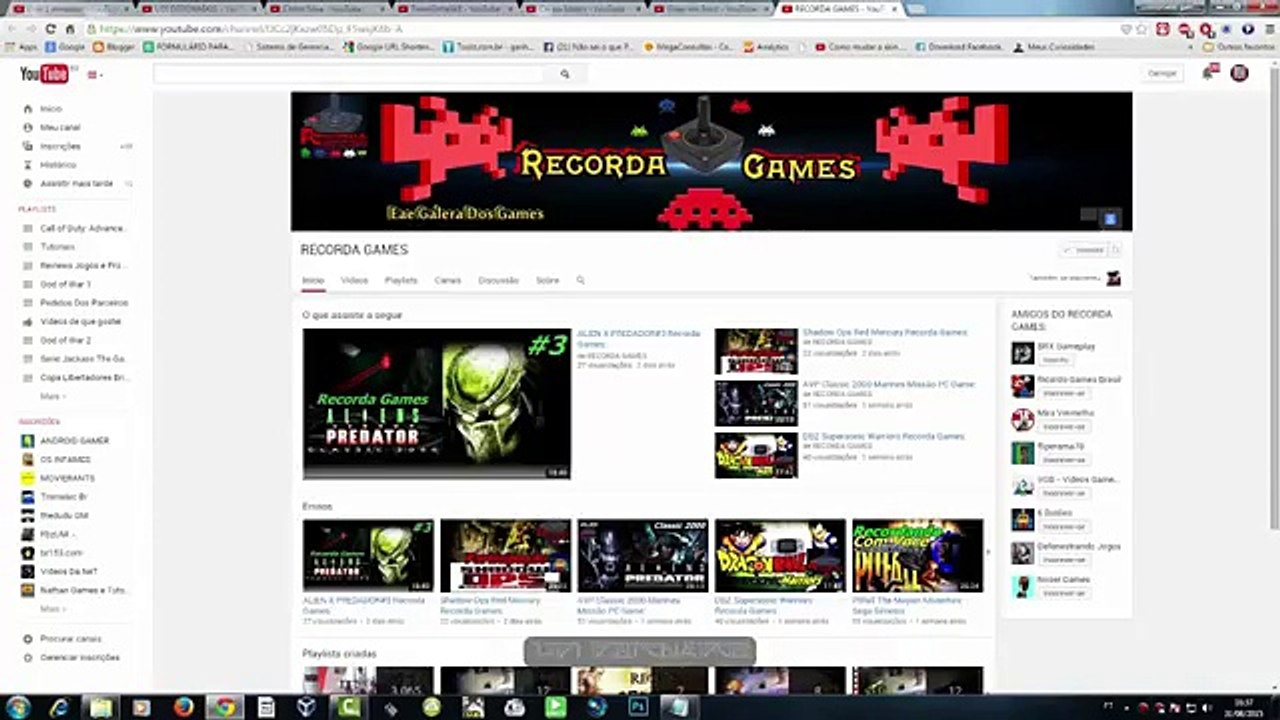Viewport: 1280px width, 720px height.
Task: Open Histórico in the sidebar
Action: tap(58, 165)
